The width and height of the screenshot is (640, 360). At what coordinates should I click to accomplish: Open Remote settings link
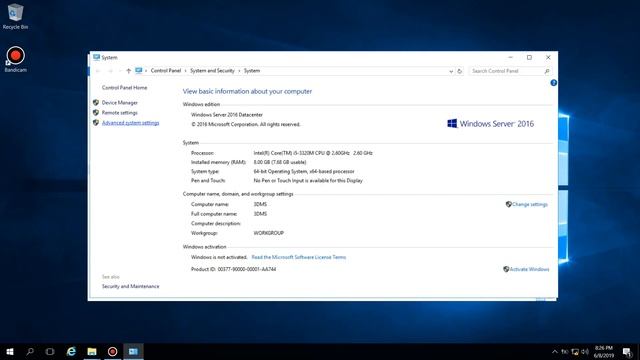[120, 113]
